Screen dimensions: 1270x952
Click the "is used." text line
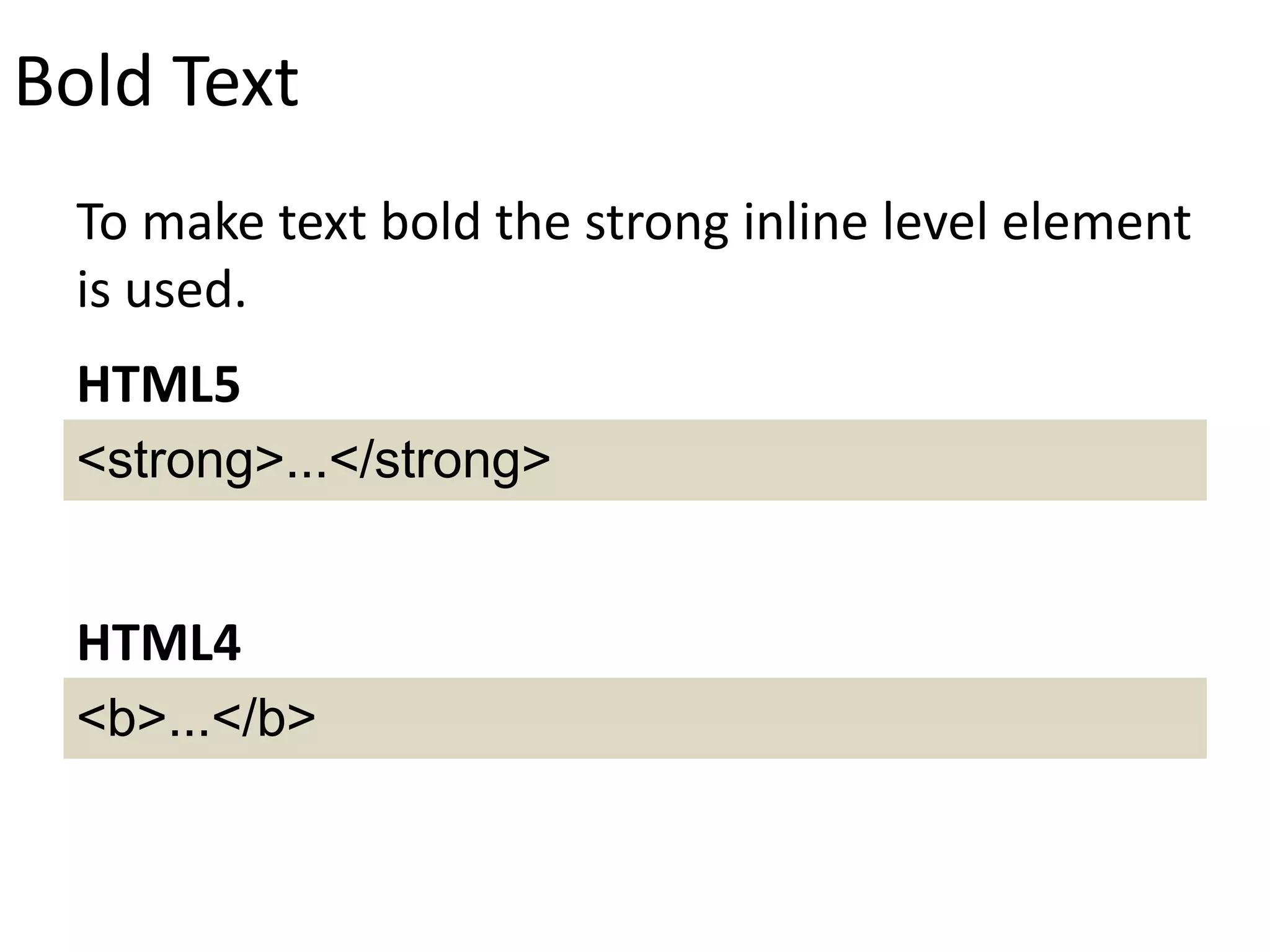pos(161,290)
